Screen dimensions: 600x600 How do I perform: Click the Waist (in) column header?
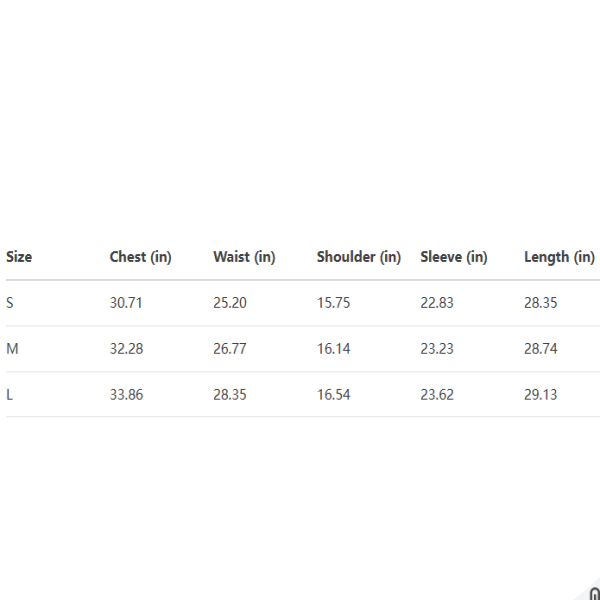[x=244, y=257]
